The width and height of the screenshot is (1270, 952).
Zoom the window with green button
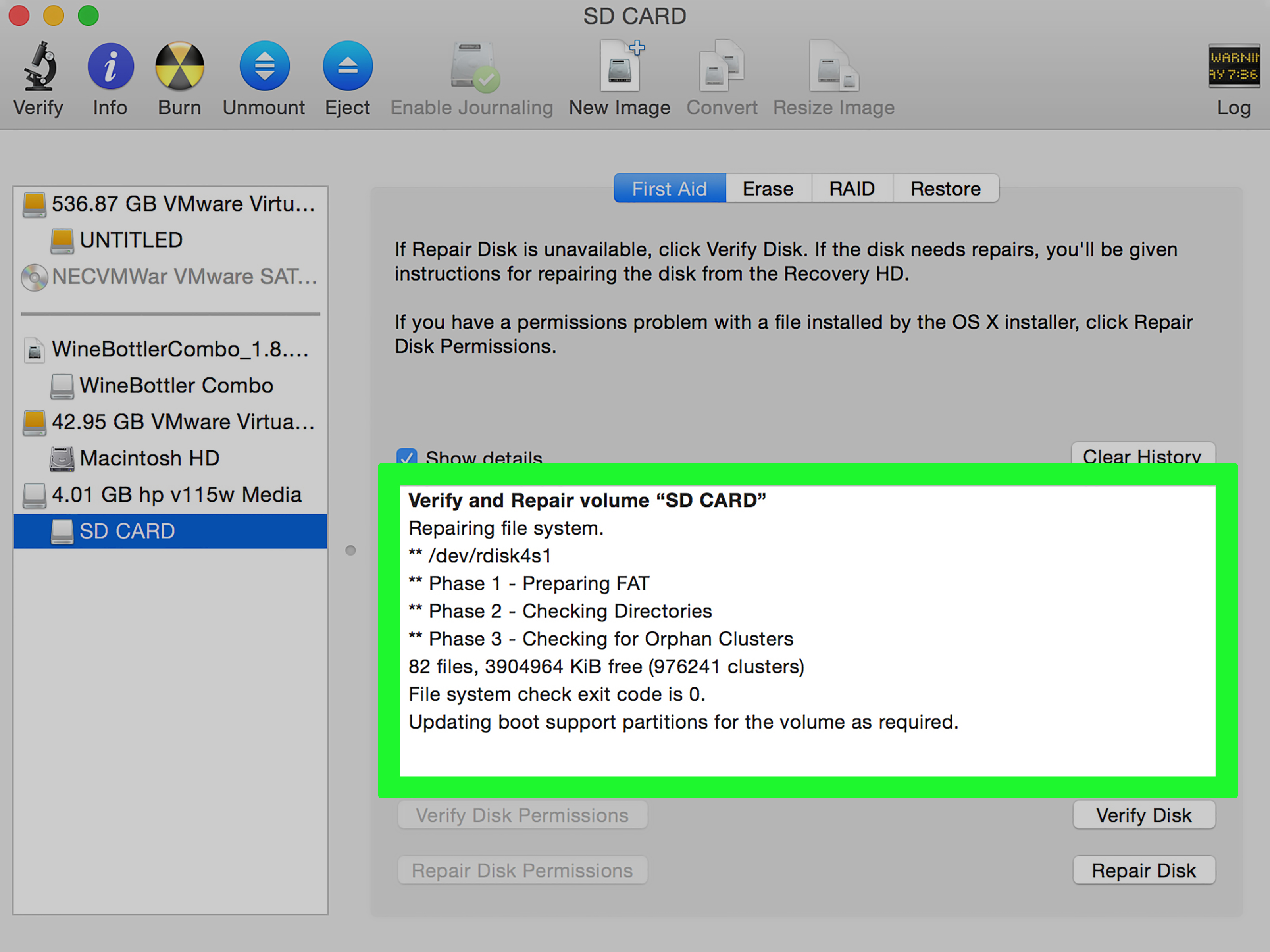tap(89, 15)
